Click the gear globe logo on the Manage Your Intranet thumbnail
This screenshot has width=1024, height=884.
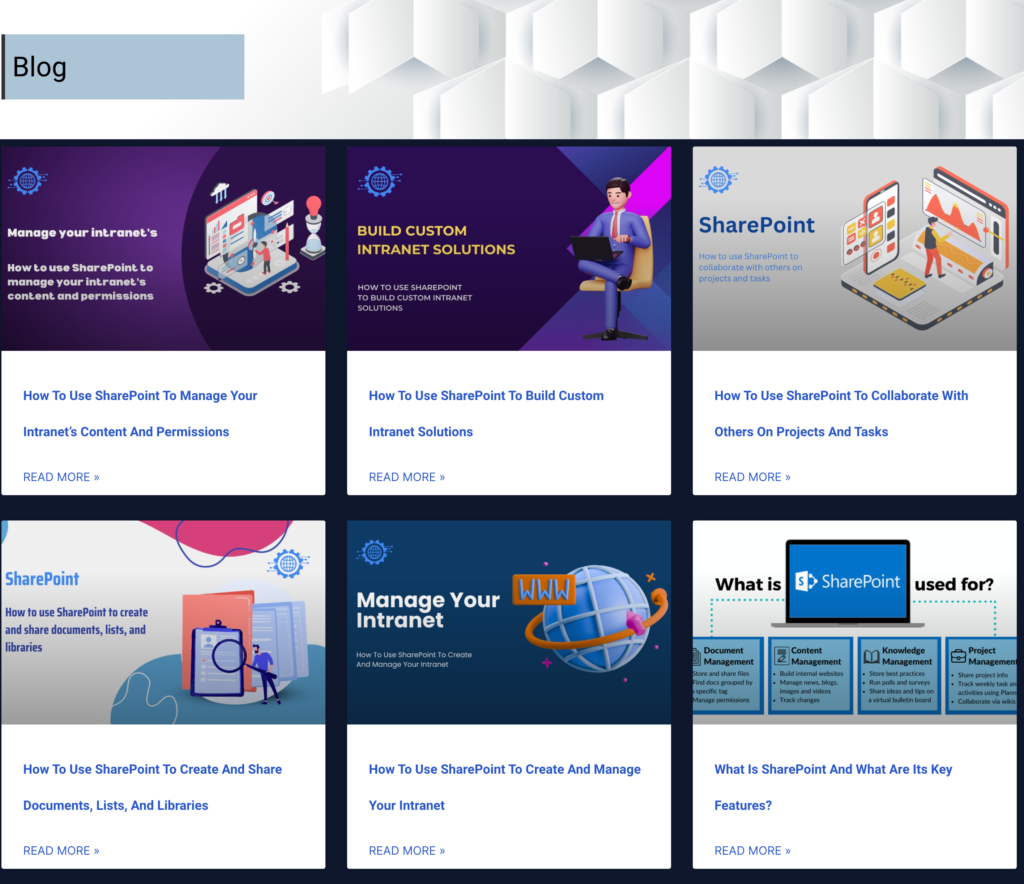374,552
